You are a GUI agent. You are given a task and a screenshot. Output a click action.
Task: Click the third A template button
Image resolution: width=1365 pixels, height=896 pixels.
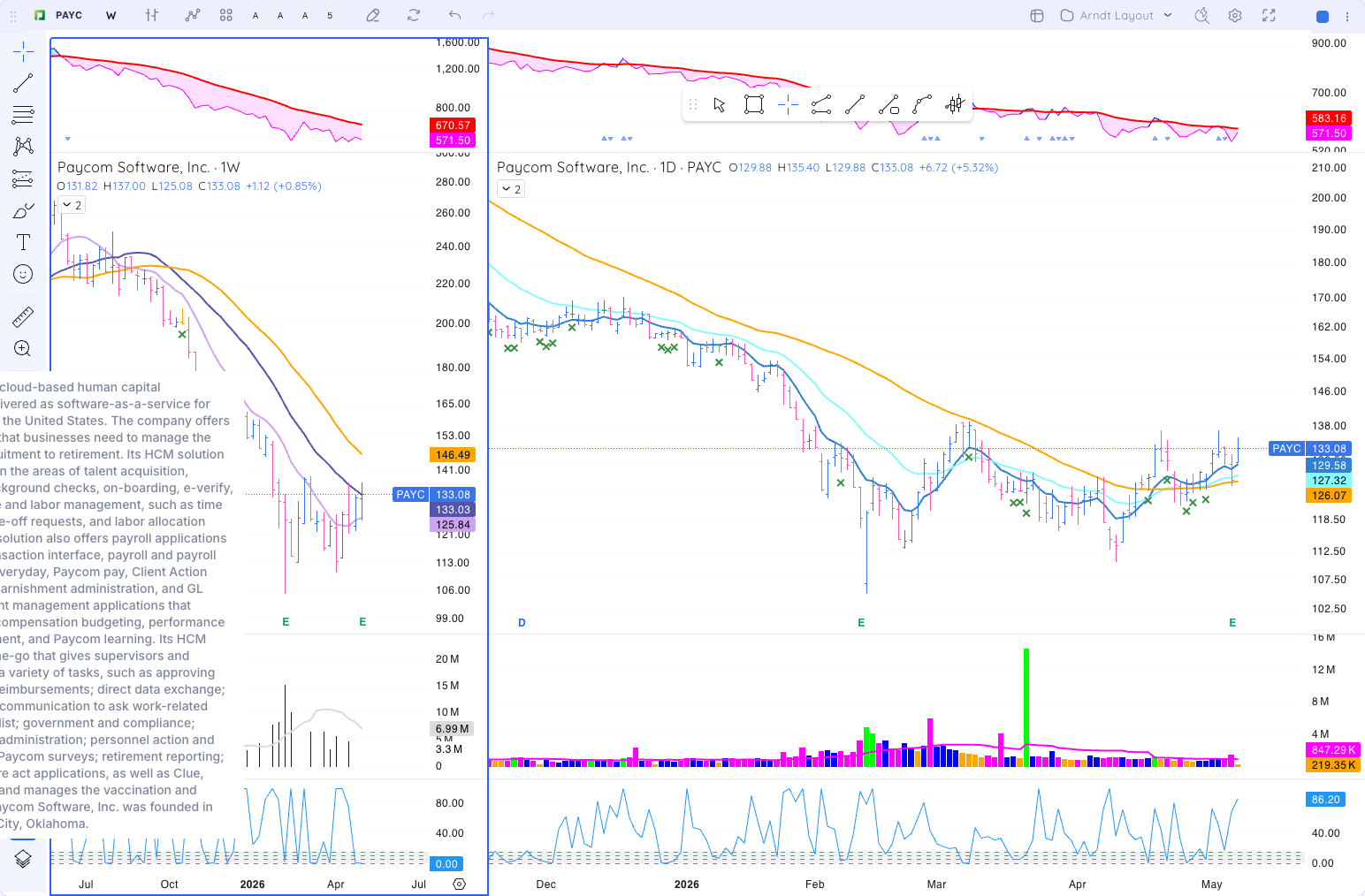click(305, 15)
